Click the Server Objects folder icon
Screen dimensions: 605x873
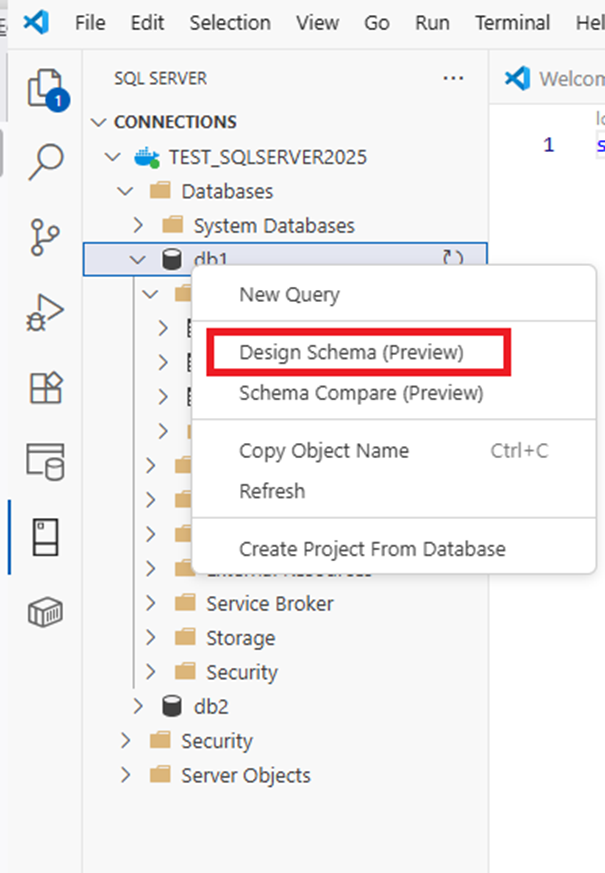click(160, 775)
